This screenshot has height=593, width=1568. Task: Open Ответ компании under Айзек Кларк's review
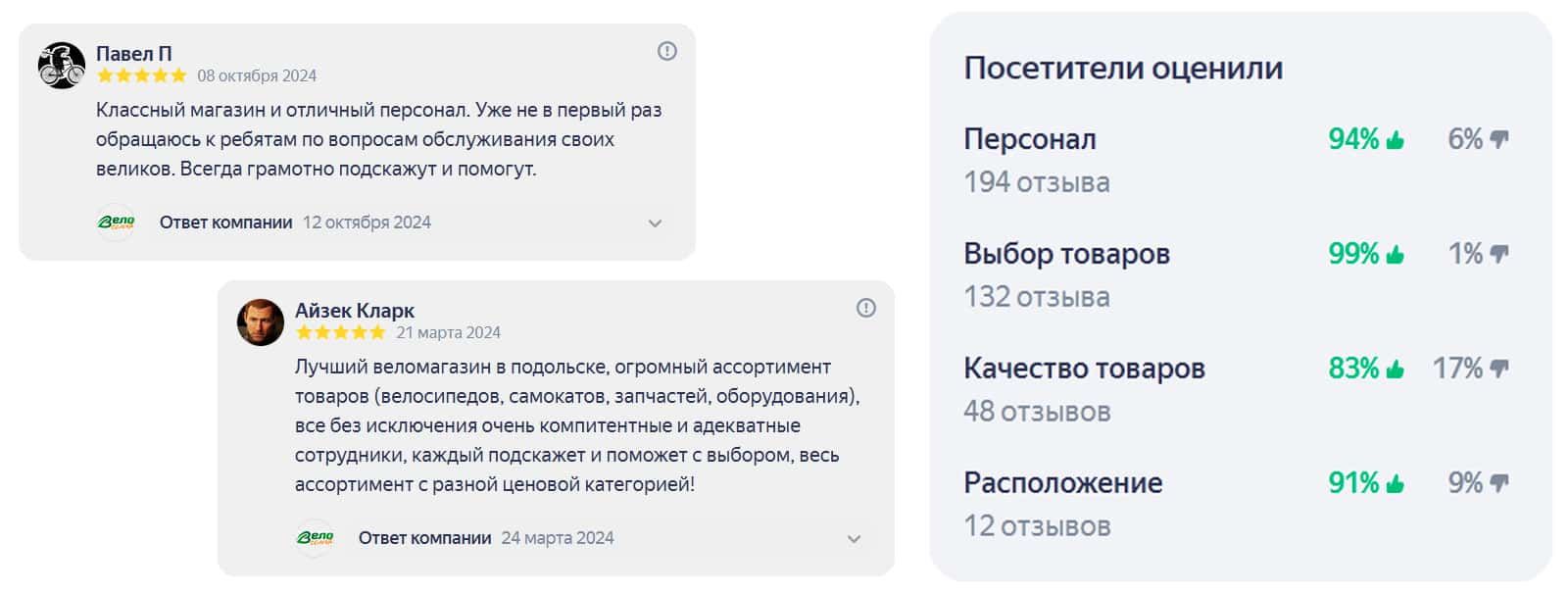point(425,538)
